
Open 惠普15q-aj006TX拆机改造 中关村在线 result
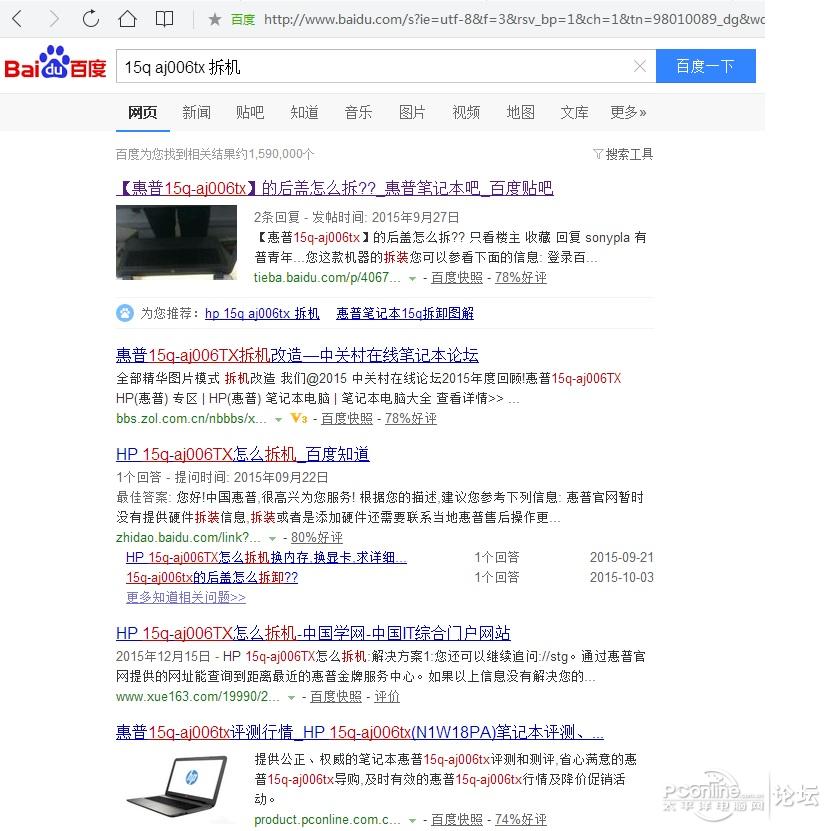pos(297,355)
